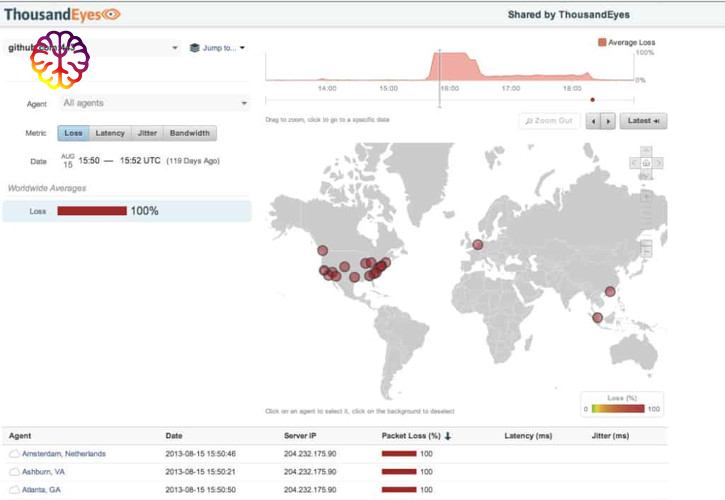This screenshot has height=500, width=725.
Task: Sort table by Jitter (ms) column
Action: (610, 436)
